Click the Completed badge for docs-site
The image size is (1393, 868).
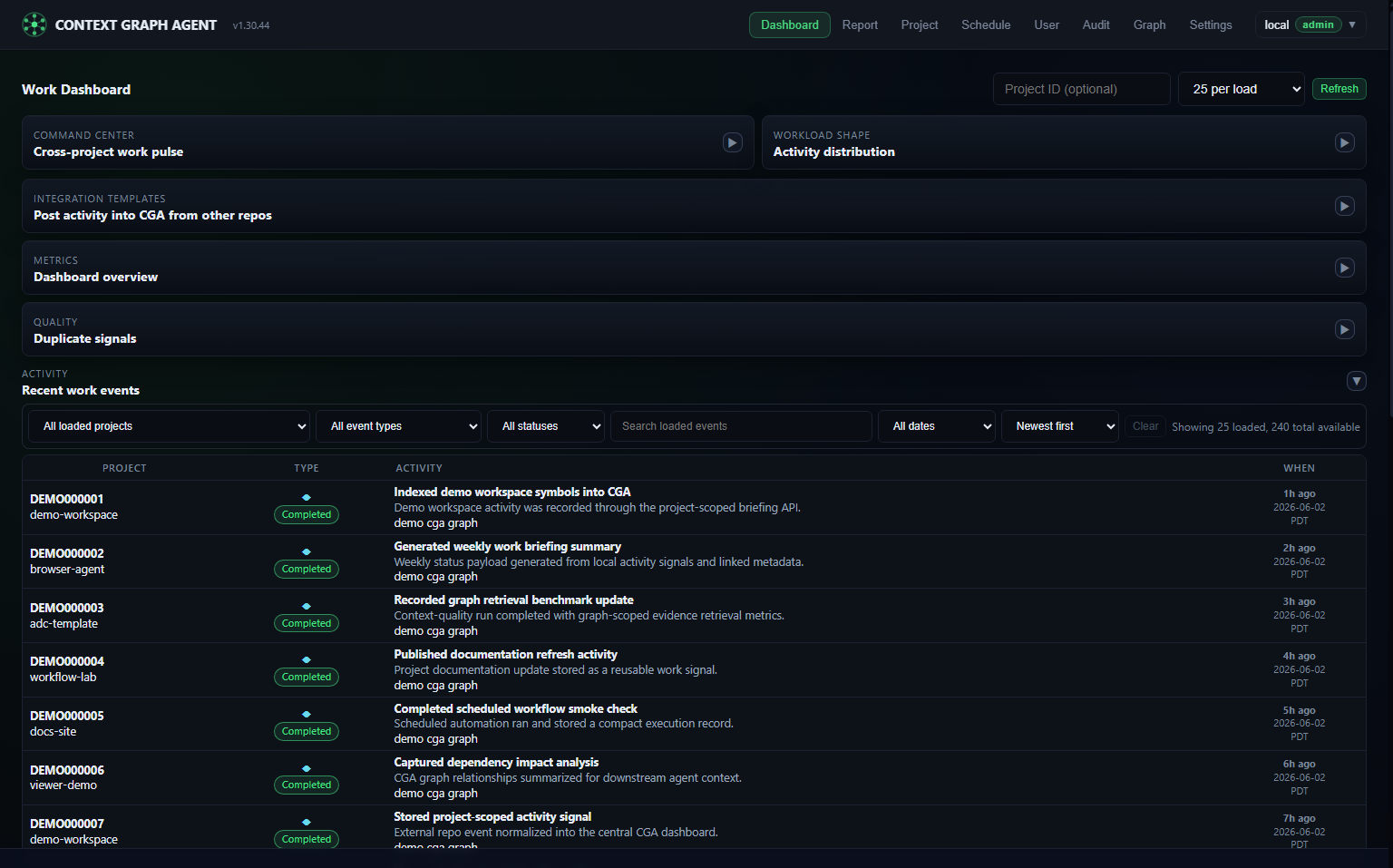pyautogui.click(x=307, y=731)
